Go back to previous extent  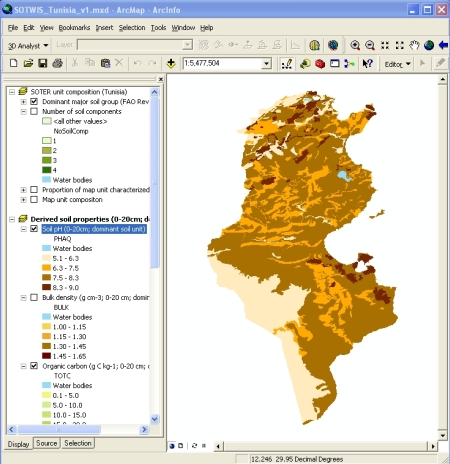click(443, 45)
